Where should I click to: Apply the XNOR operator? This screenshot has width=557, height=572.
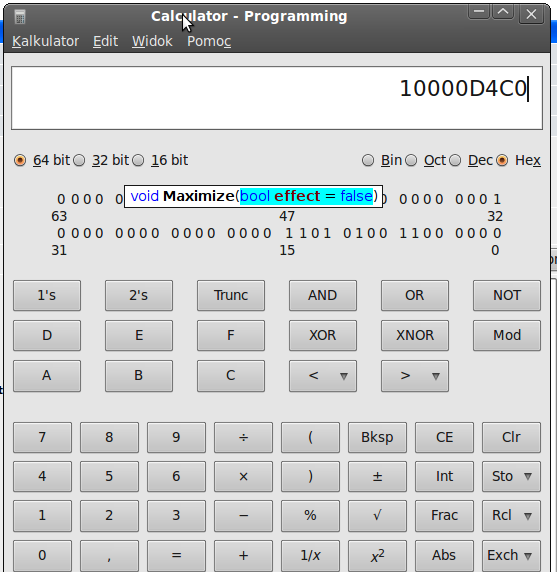point(415,335)
